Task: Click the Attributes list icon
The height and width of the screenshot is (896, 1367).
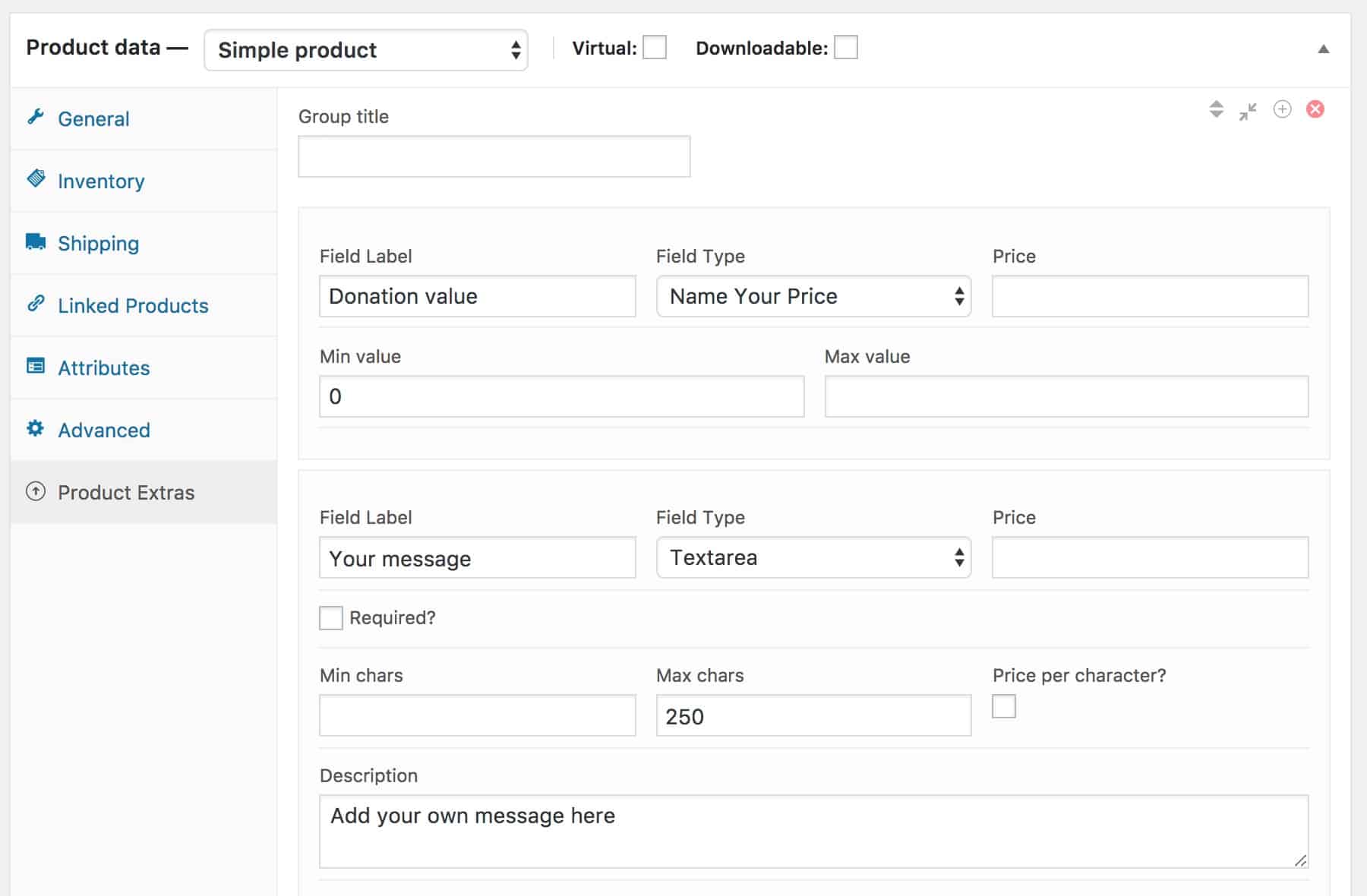Action: 36,366
